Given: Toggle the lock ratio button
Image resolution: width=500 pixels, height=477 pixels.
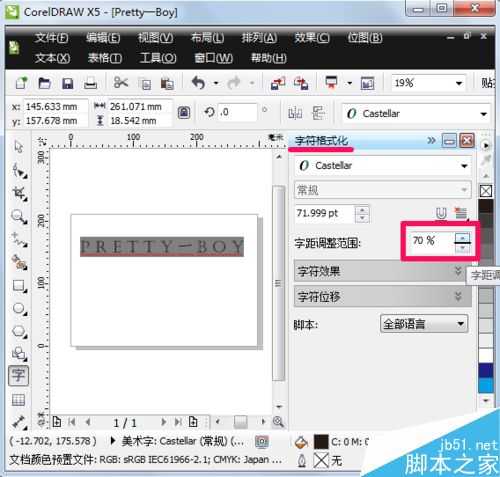Looking at the screenshot, I should (184, 113).
